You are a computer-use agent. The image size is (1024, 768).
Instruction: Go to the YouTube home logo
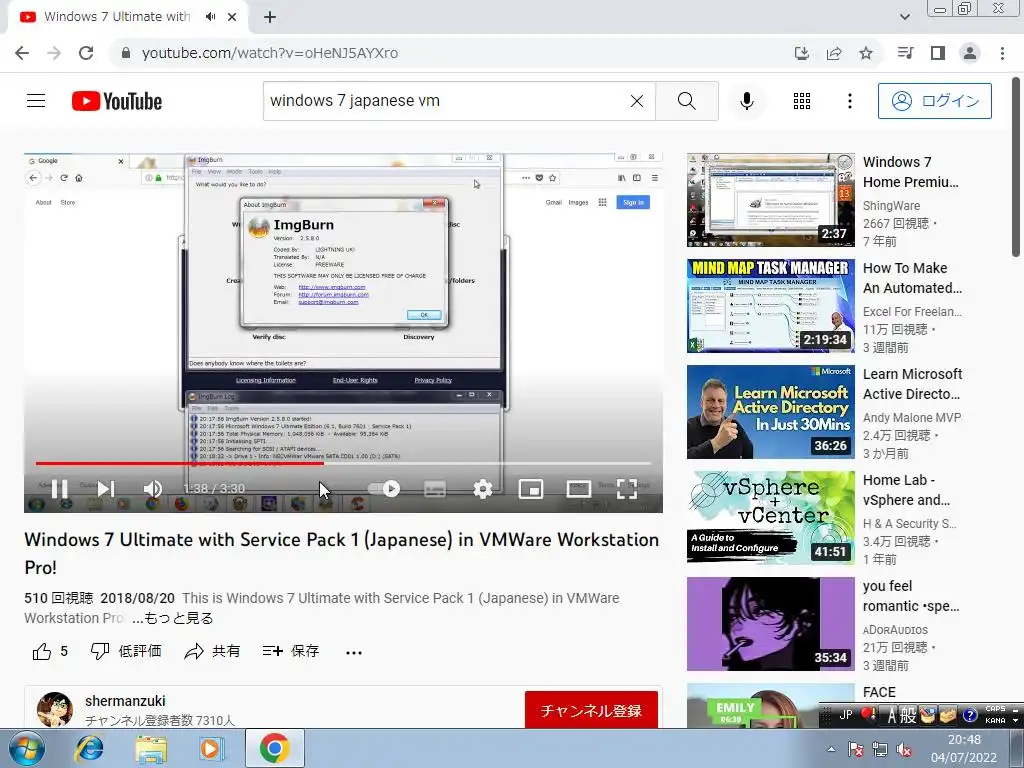(117, 101)
